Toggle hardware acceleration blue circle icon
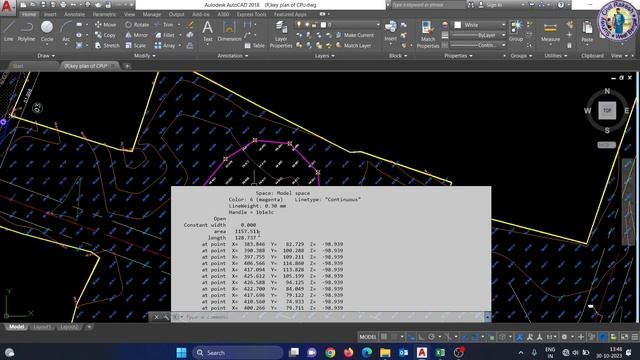Image resolution: width=640 pixels, height=360 pixels. click(603, 337)
